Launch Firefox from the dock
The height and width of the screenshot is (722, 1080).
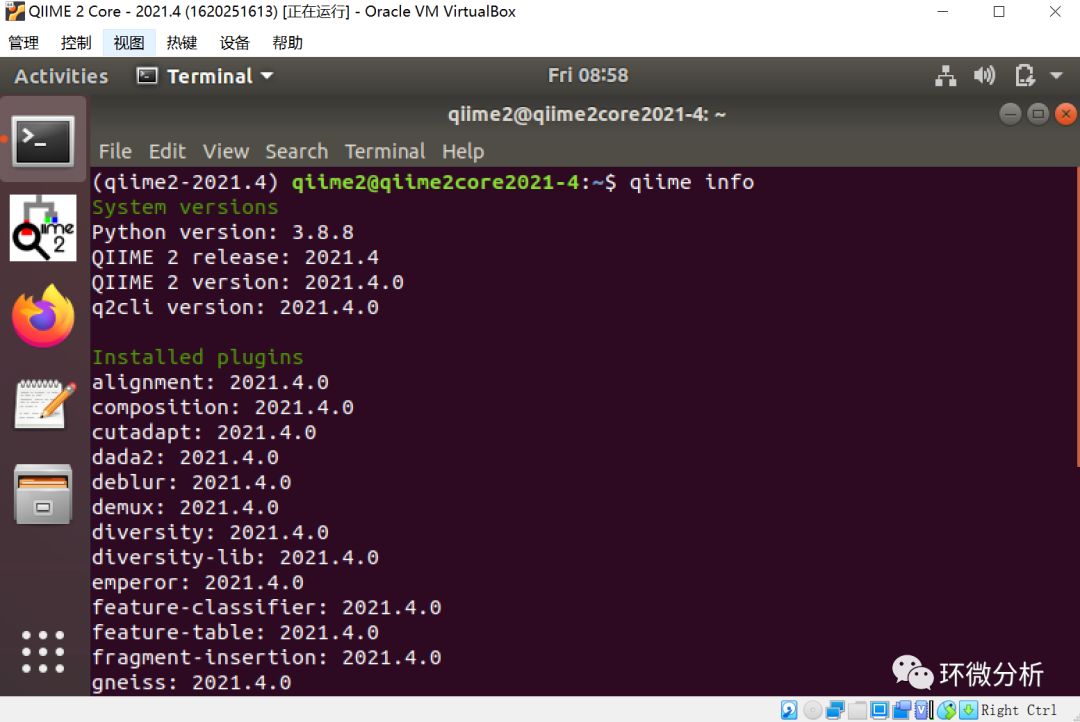[43, 315]
